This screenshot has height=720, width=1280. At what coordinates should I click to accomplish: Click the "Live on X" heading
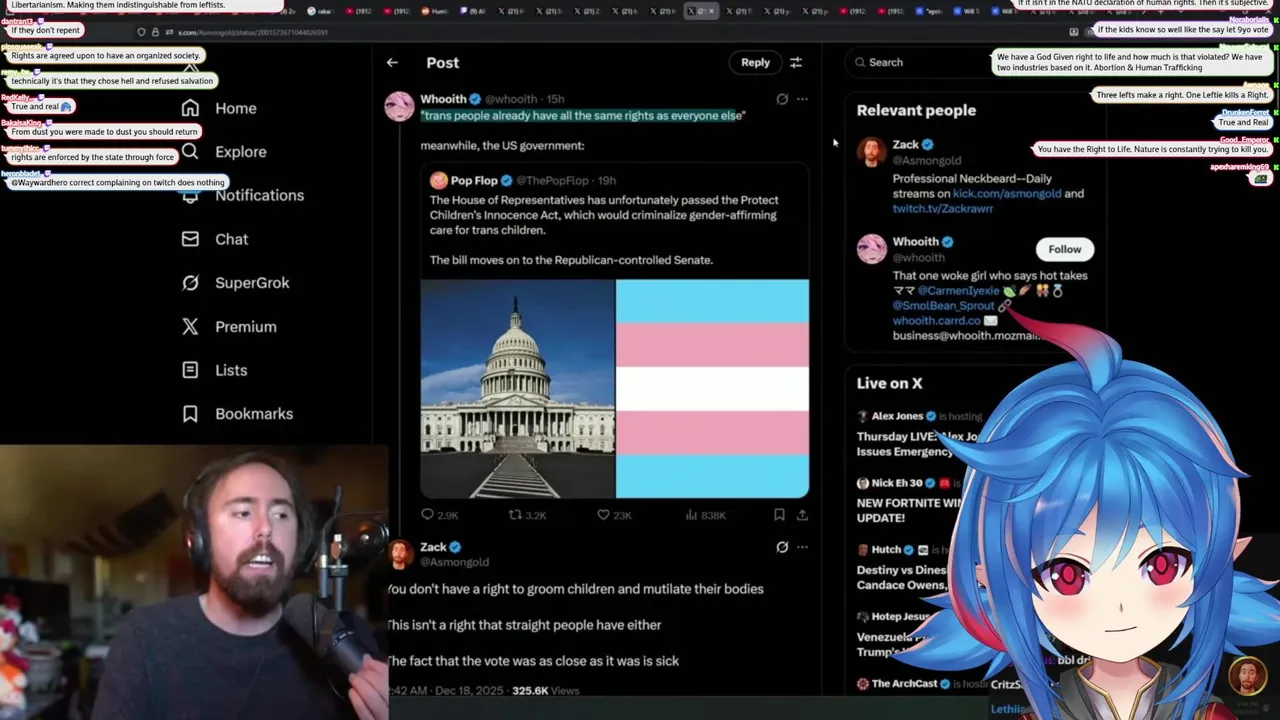point(889,383)
